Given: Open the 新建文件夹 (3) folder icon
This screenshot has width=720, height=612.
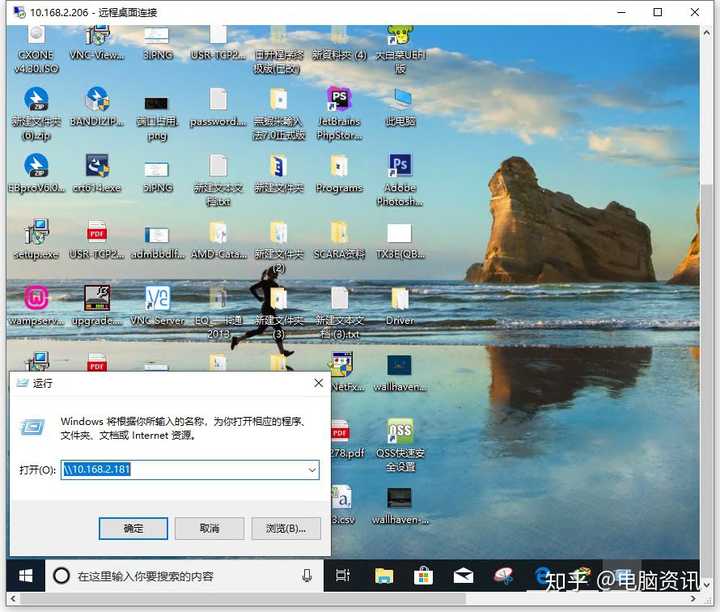Looking at the screenshot, I should (279, 312).
